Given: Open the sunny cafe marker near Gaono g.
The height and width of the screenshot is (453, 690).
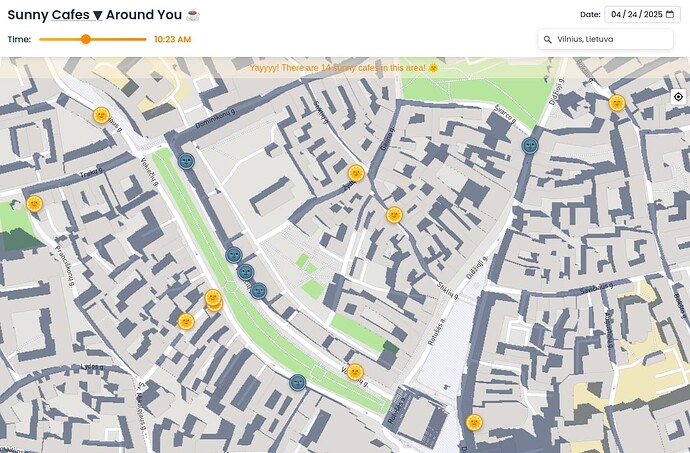Looking at the screenshot, I should [x=356, y=173].
